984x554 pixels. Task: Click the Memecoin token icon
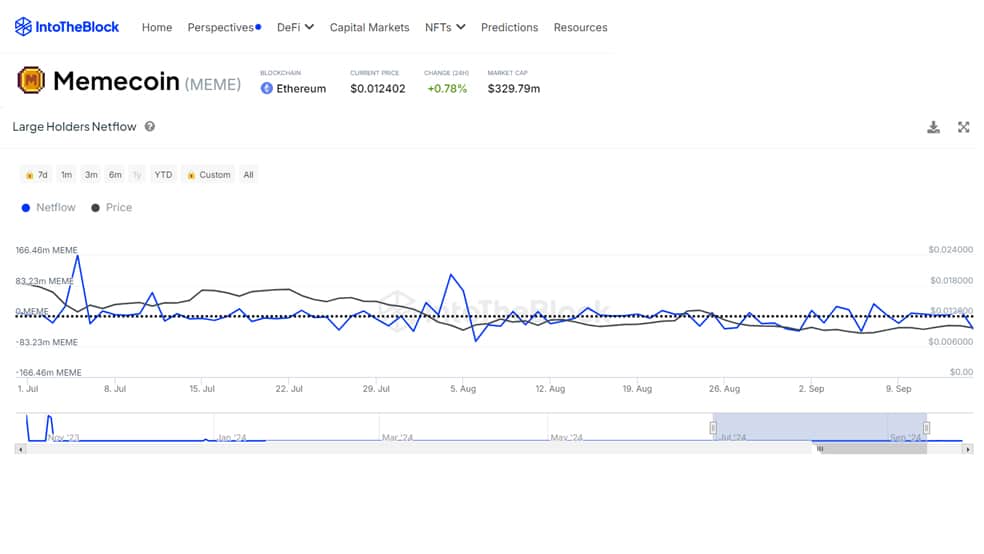[x=31, y=80]
